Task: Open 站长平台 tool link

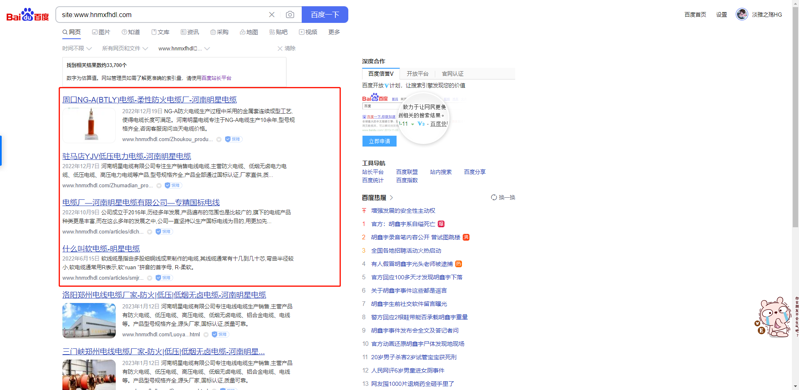Action: coord(373,172)
